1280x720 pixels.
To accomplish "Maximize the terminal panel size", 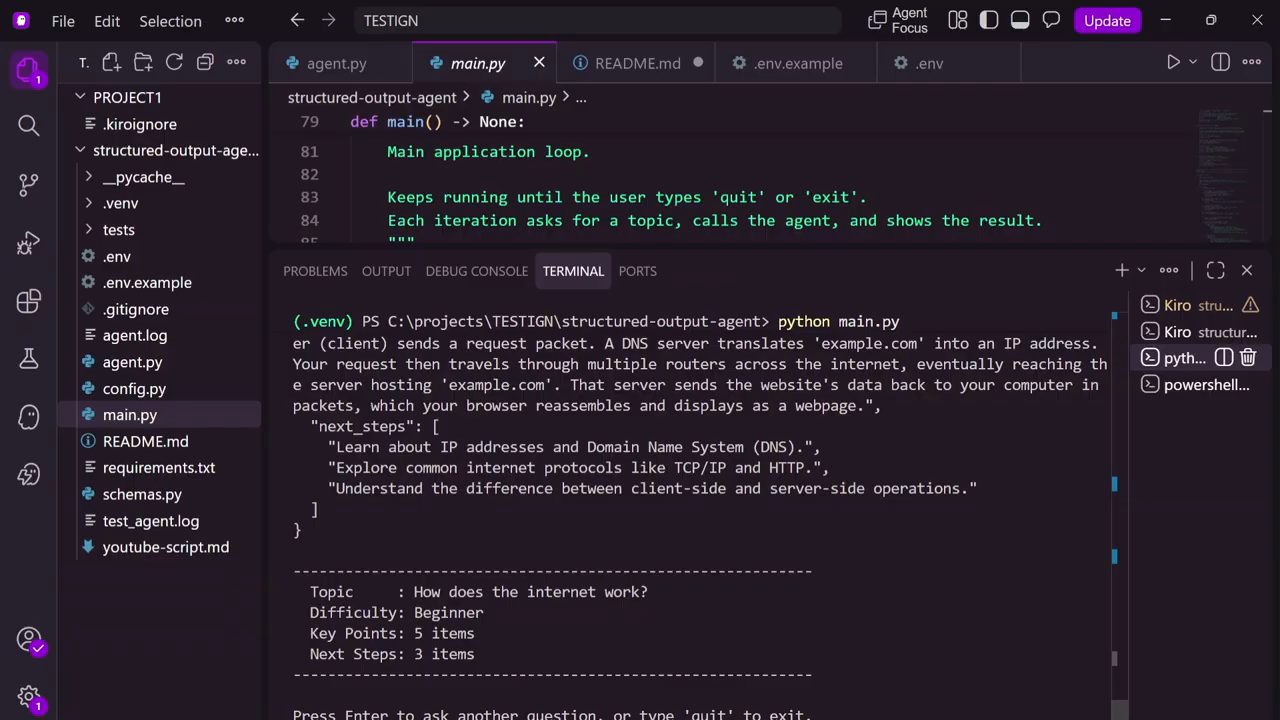I will [x=1215, y=270].
